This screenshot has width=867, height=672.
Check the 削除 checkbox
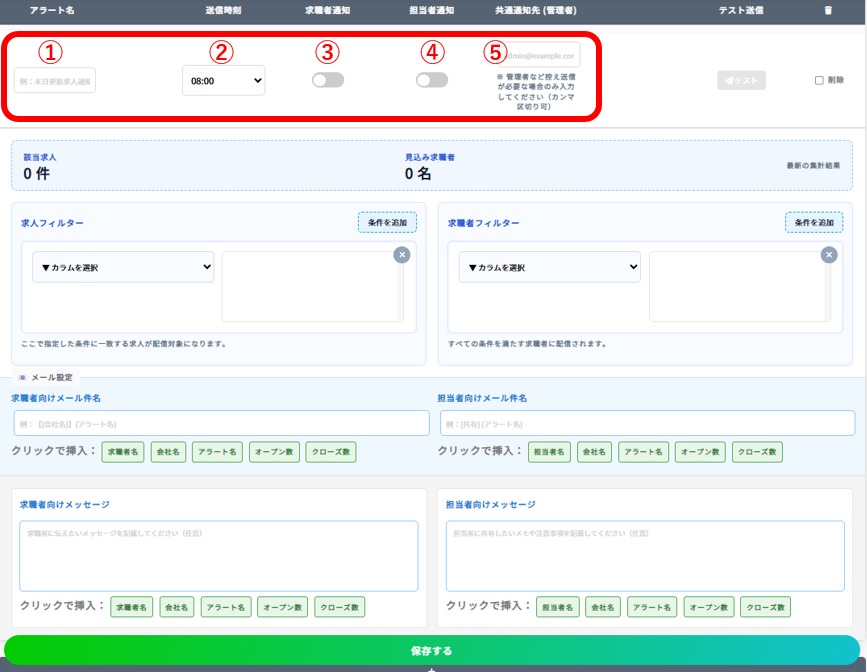819,81
